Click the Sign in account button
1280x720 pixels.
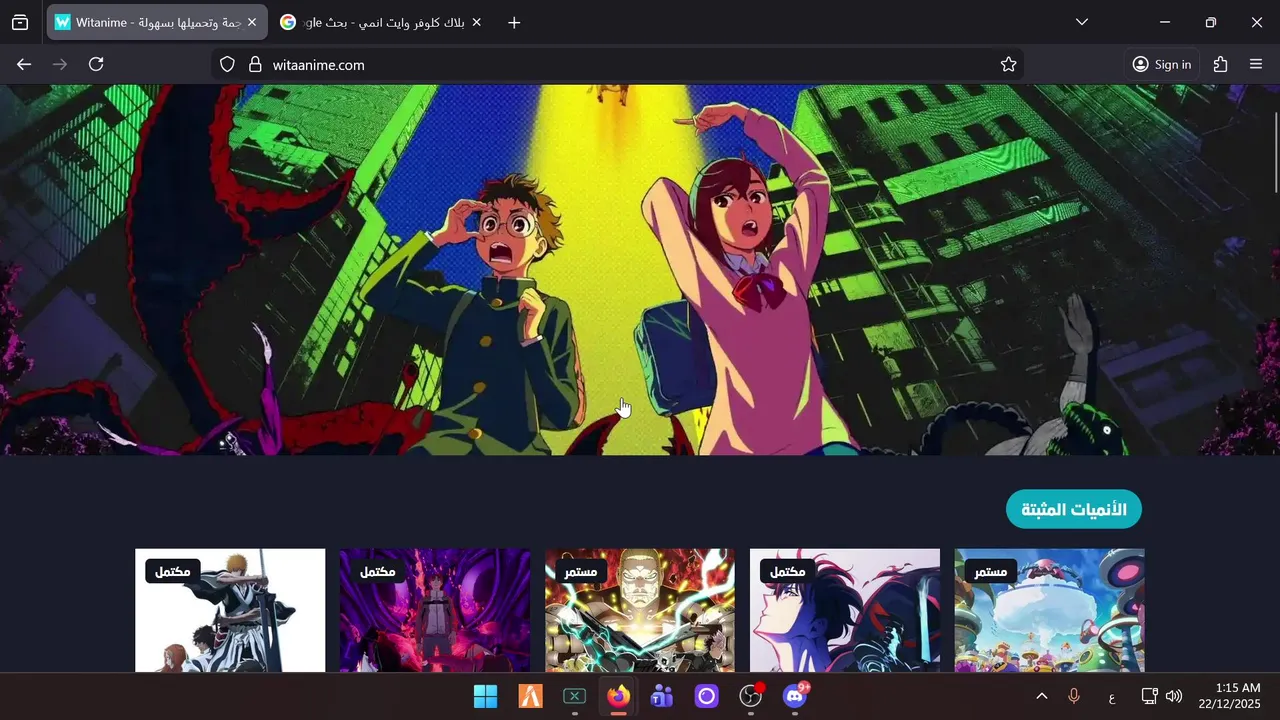pyautogui.click(x=1161, y=64)
